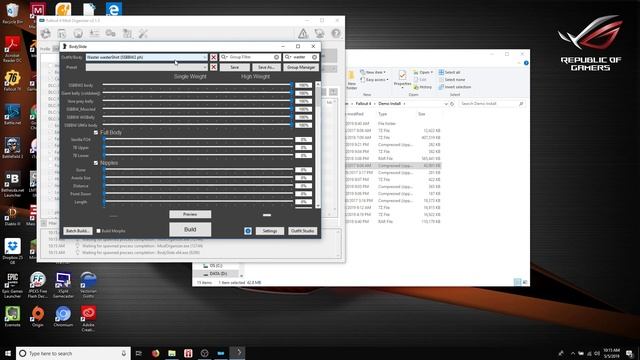Viewport: 640px width, 360px height.
Task: Open the Windows Start menu
Action: pos(8,353)
